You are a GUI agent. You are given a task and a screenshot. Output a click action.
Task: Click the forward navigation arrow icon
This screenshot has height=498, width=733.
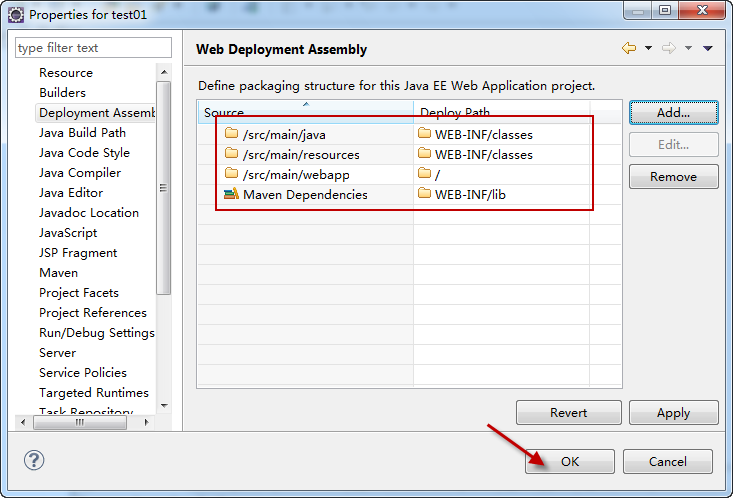coord(669,48)
